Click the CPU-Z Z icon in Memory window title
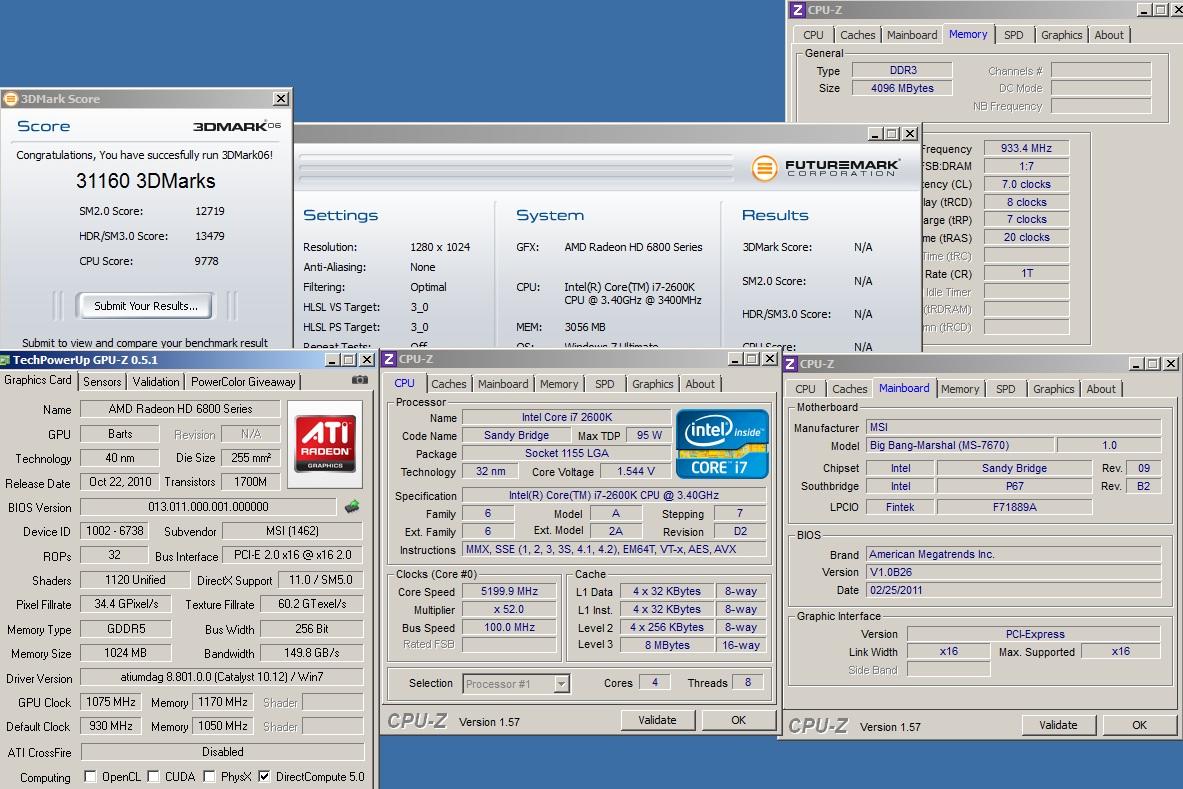The width and height of the screenshot is (1183, 789). [798, 10]
